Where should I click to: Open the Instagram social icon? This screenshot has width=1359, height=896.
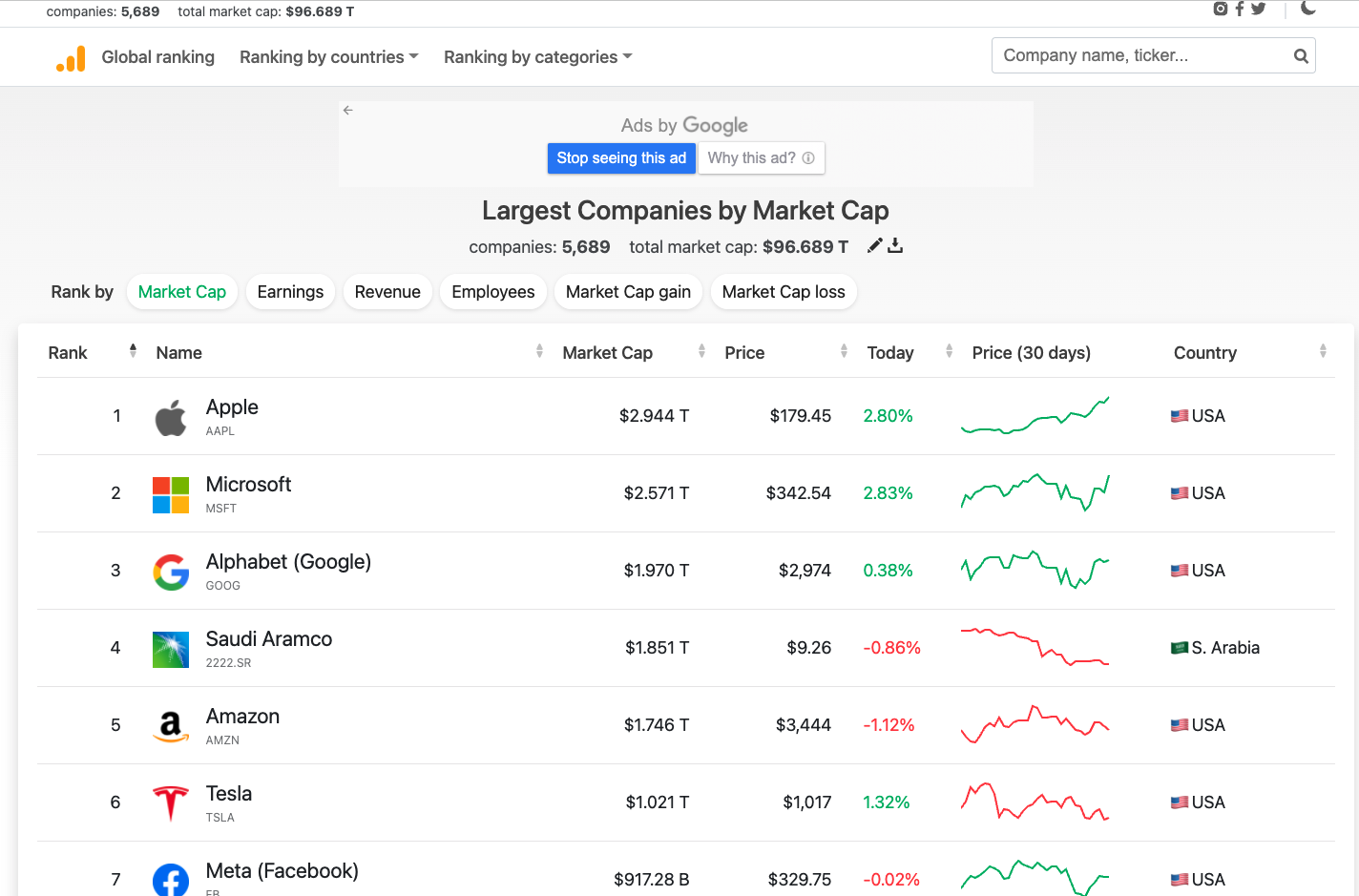pyautogui.click(x=1220, y=9)
